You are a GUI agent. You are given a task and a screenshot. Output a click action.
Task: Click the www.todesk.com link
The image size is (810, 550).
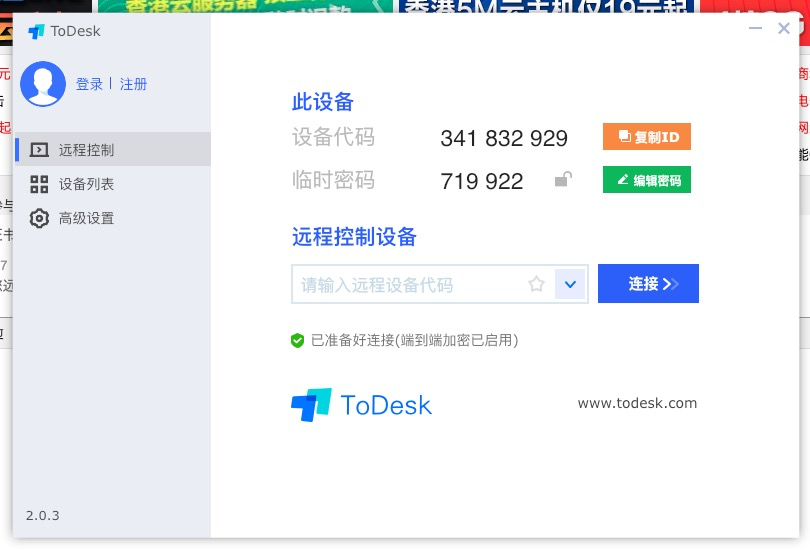tap(637, 403)
